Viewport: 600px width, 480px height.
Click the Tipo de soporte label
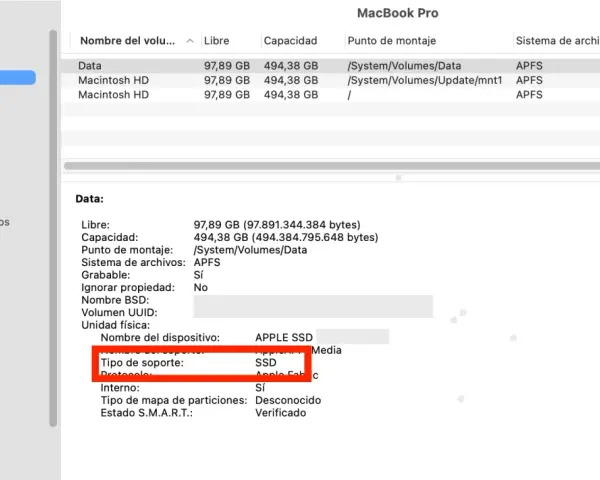pyautogui.click(x=142, y=362)
